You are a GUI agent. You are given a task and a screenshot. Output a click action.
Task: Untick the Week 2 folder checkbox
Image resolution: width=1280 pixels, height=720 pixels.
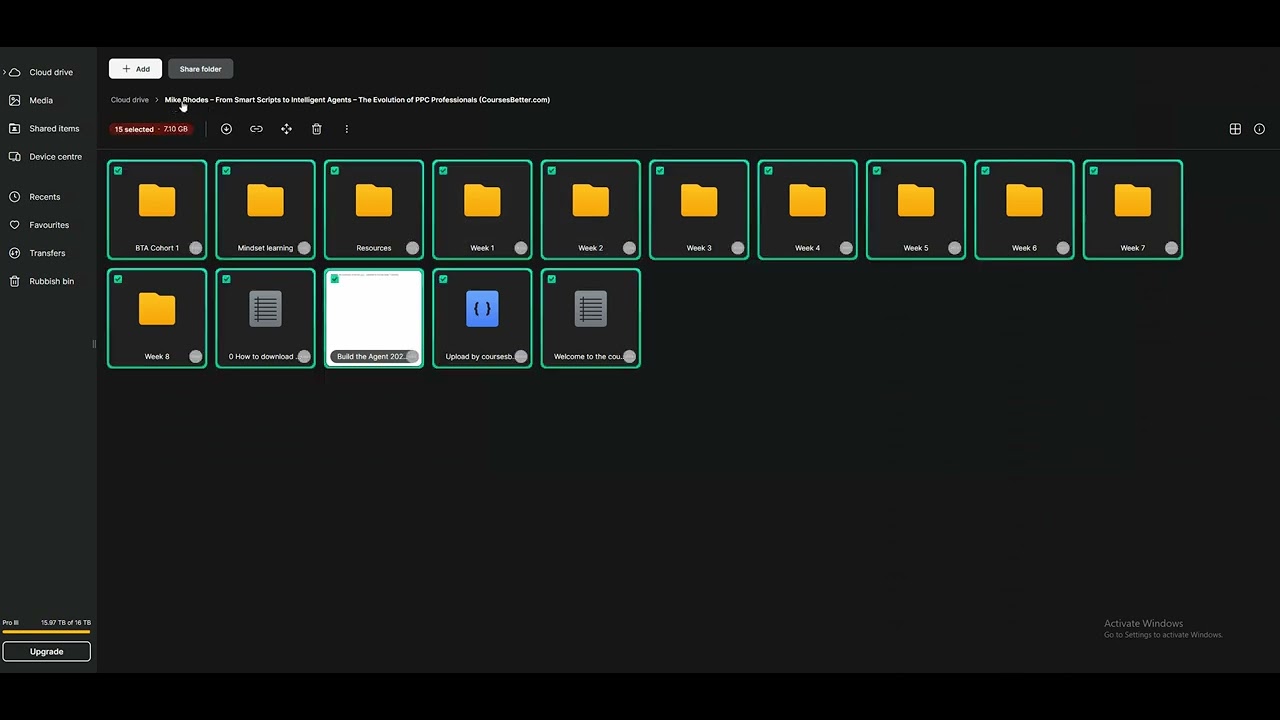point(552,171)
